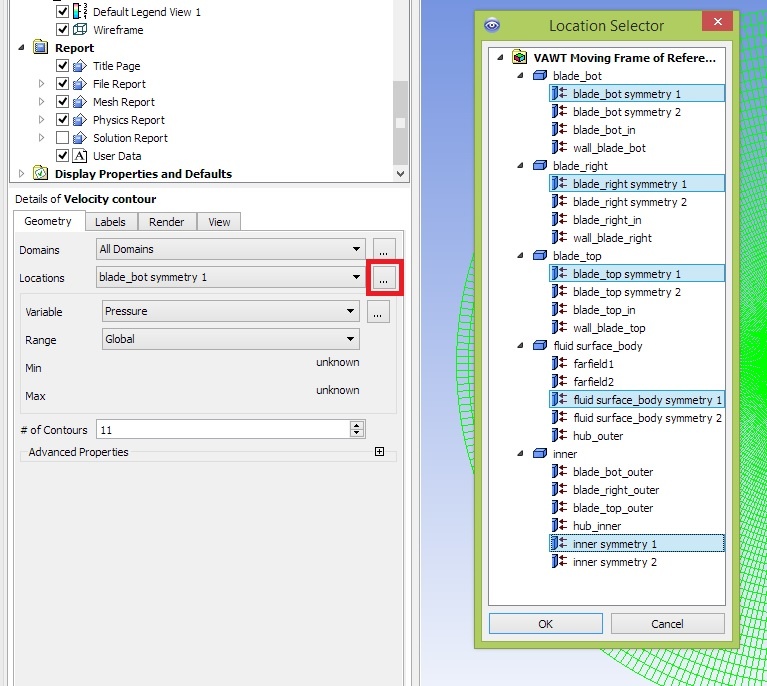Expand the Advanced Properties section

pyautogui.click(x=380, y=452)
